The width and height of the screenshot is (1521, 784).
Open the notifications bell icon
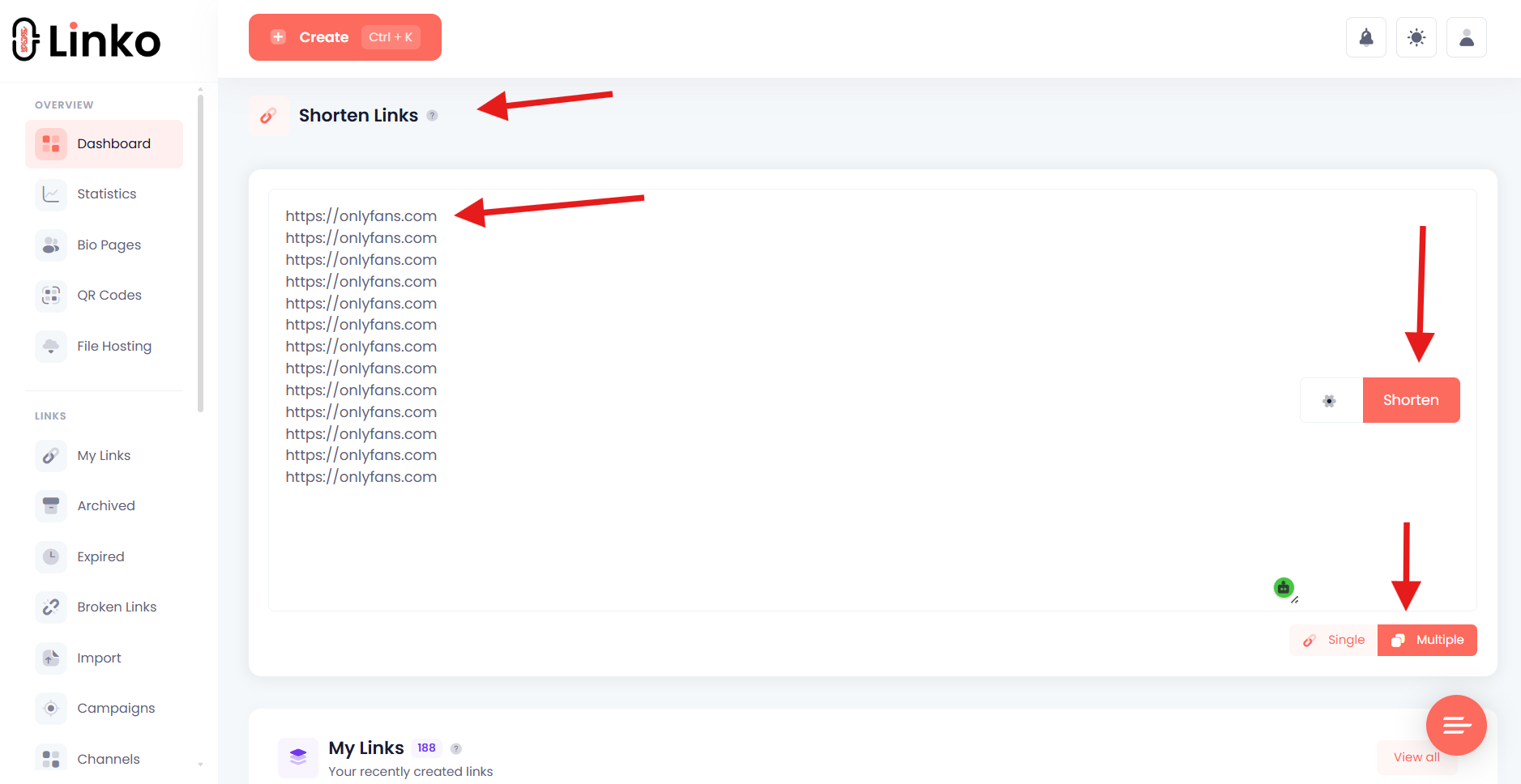1366,37
